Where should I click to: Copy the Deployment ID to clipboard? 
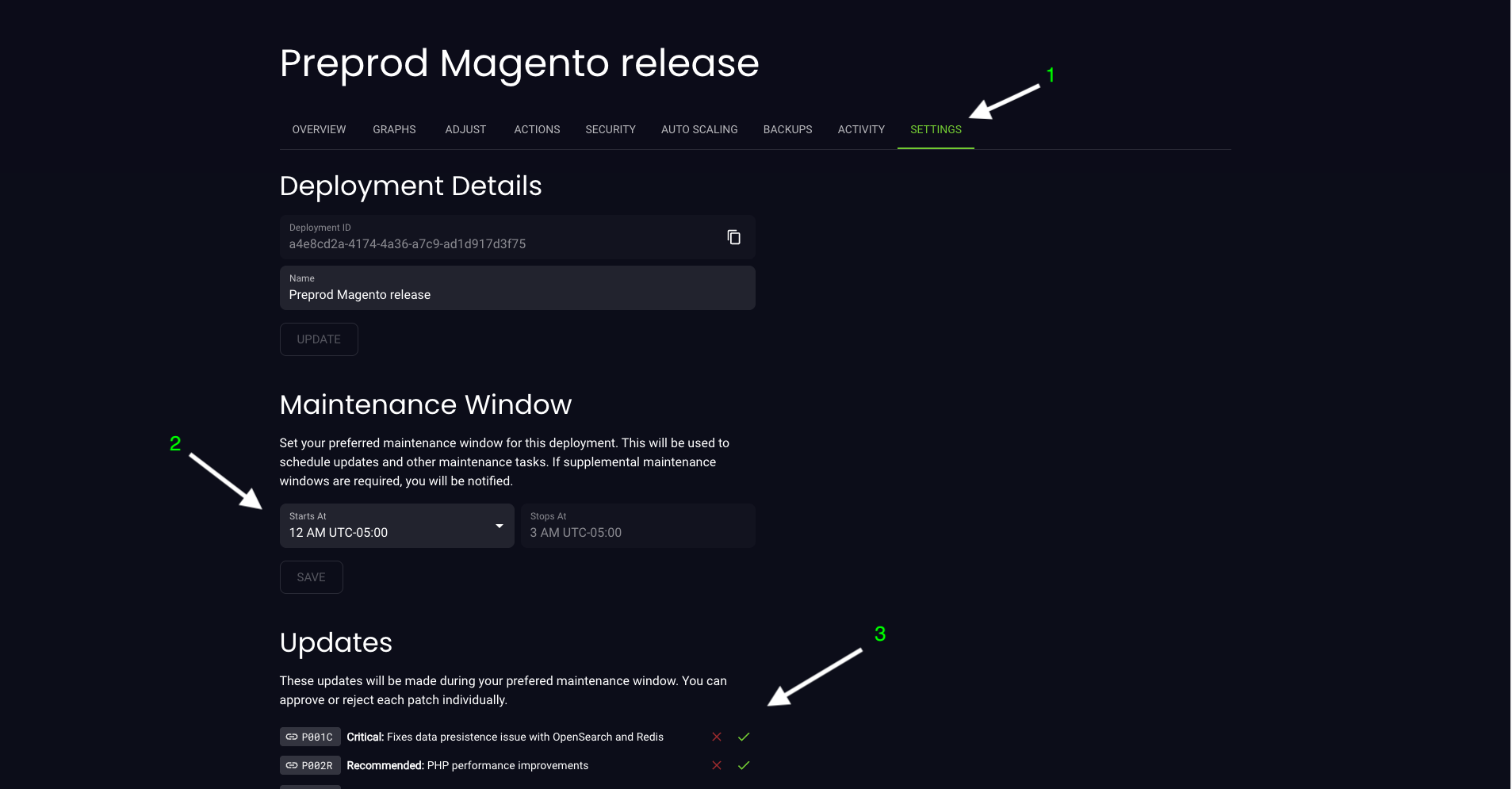pyautogui.click(x=733, y=237)
